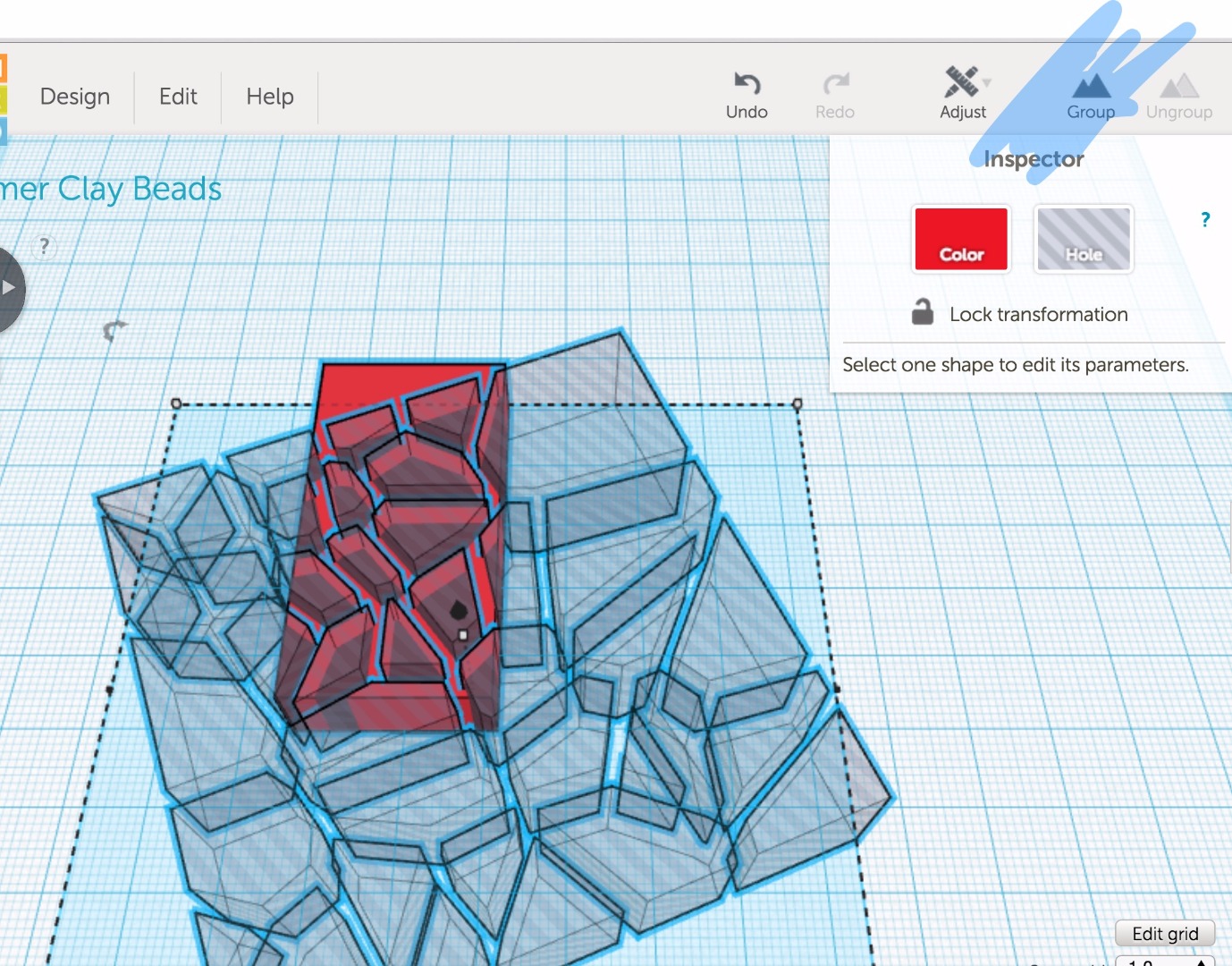Click the project title Clay Beads
The height and width of the screenshot is (966, 1232).
(x=111, y=189)
